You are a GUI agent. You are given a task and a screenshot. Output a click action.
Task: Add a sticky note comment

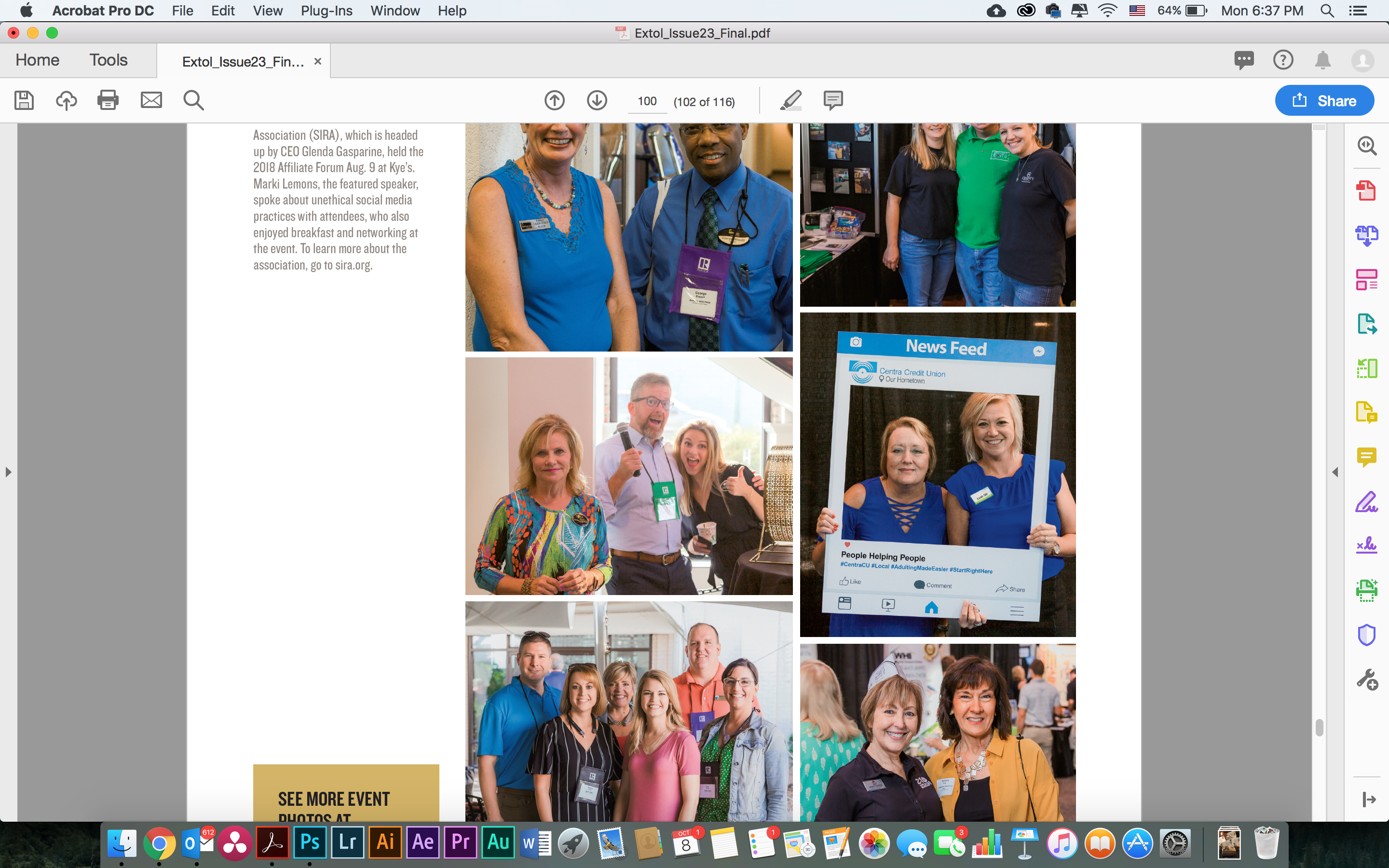833,100
